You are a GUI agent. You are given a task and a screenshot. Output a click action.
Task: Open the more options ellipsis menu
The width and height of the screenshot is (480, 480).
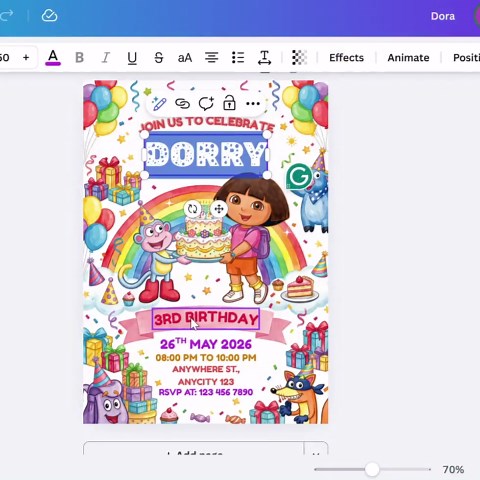point(253,104)
